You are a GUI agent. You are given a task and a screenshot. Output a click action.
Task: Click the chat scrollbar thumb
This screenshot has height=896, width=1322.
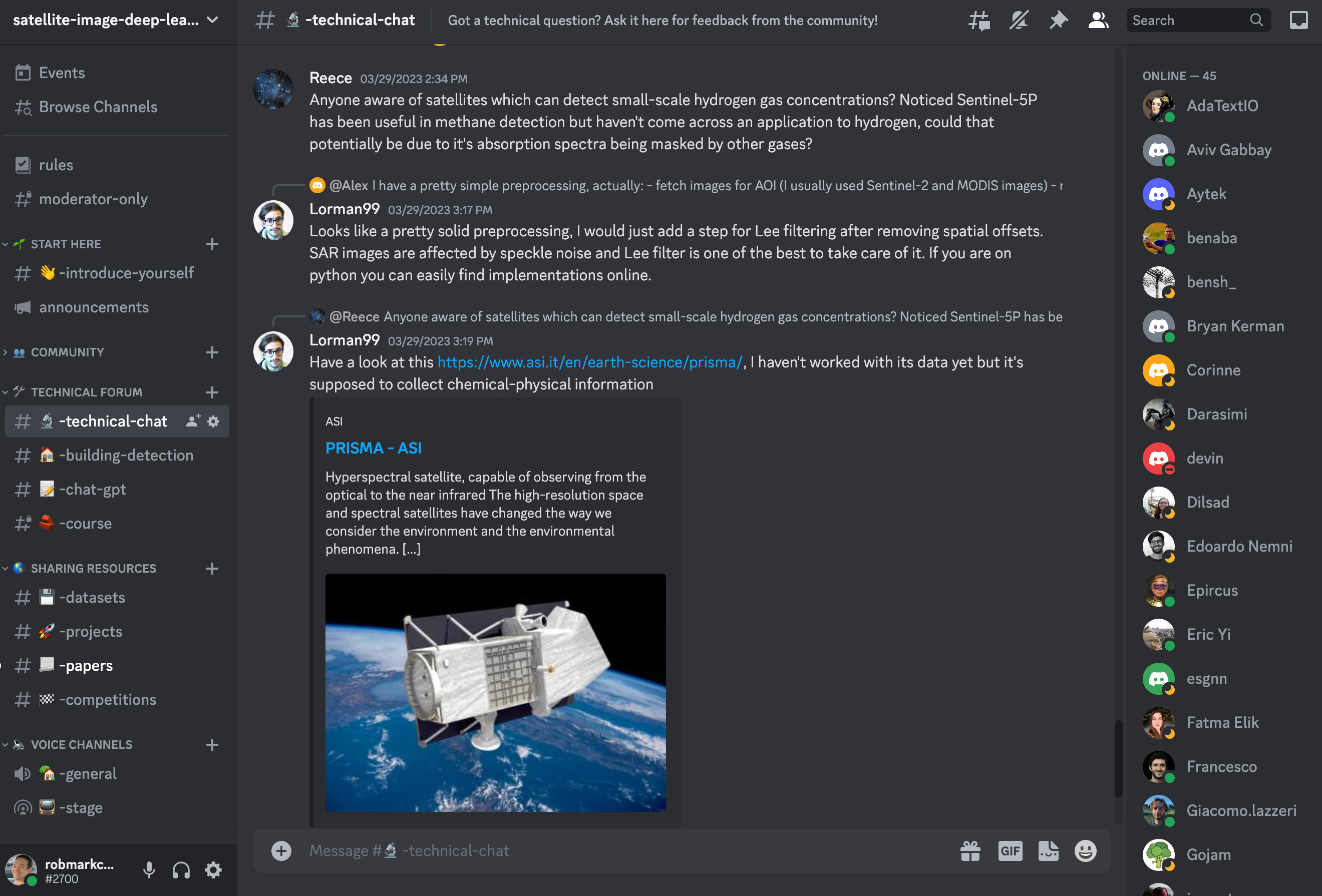(x=1118, y=759)
